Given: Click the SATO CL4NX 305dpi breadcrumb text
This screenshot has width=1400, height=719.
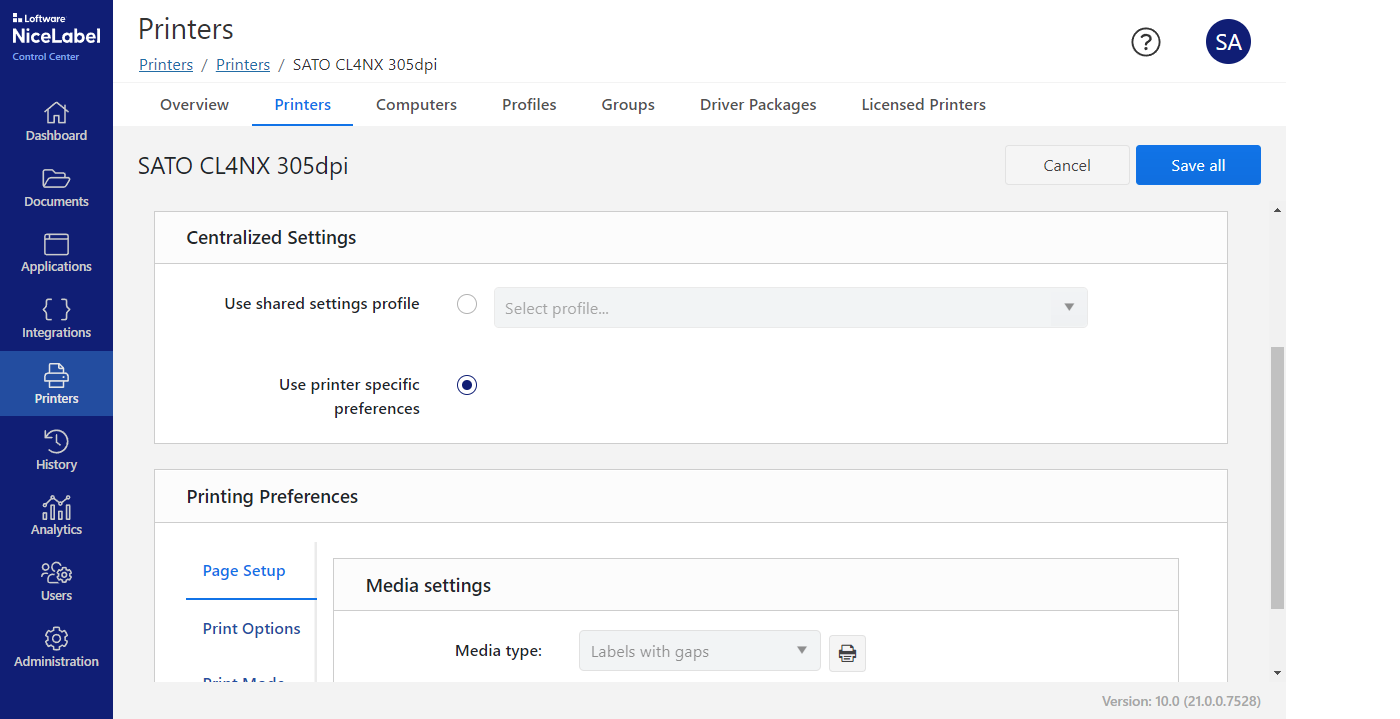Looking at the screenshot, I should click(x=365, y=64).
